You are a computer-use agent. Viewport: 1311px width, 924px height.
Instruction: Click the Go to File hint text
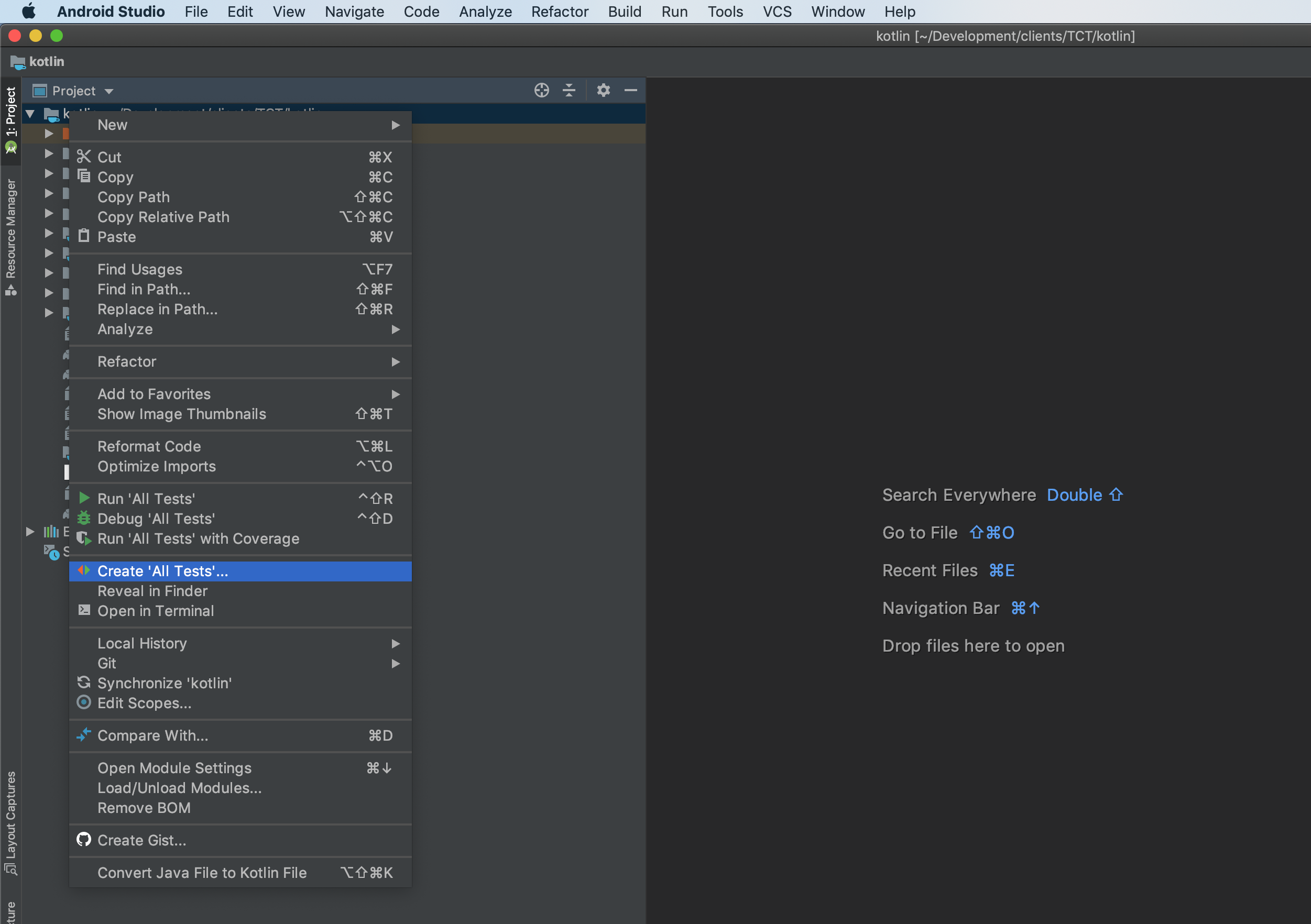coord(920,533)
